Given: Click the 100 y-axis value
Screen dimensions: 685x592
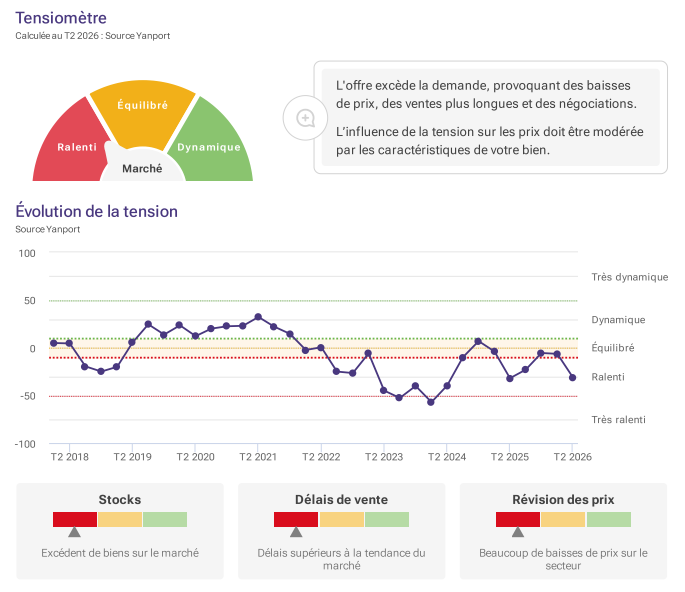Looking at the screenshot, I should click(x=27, y=253).
